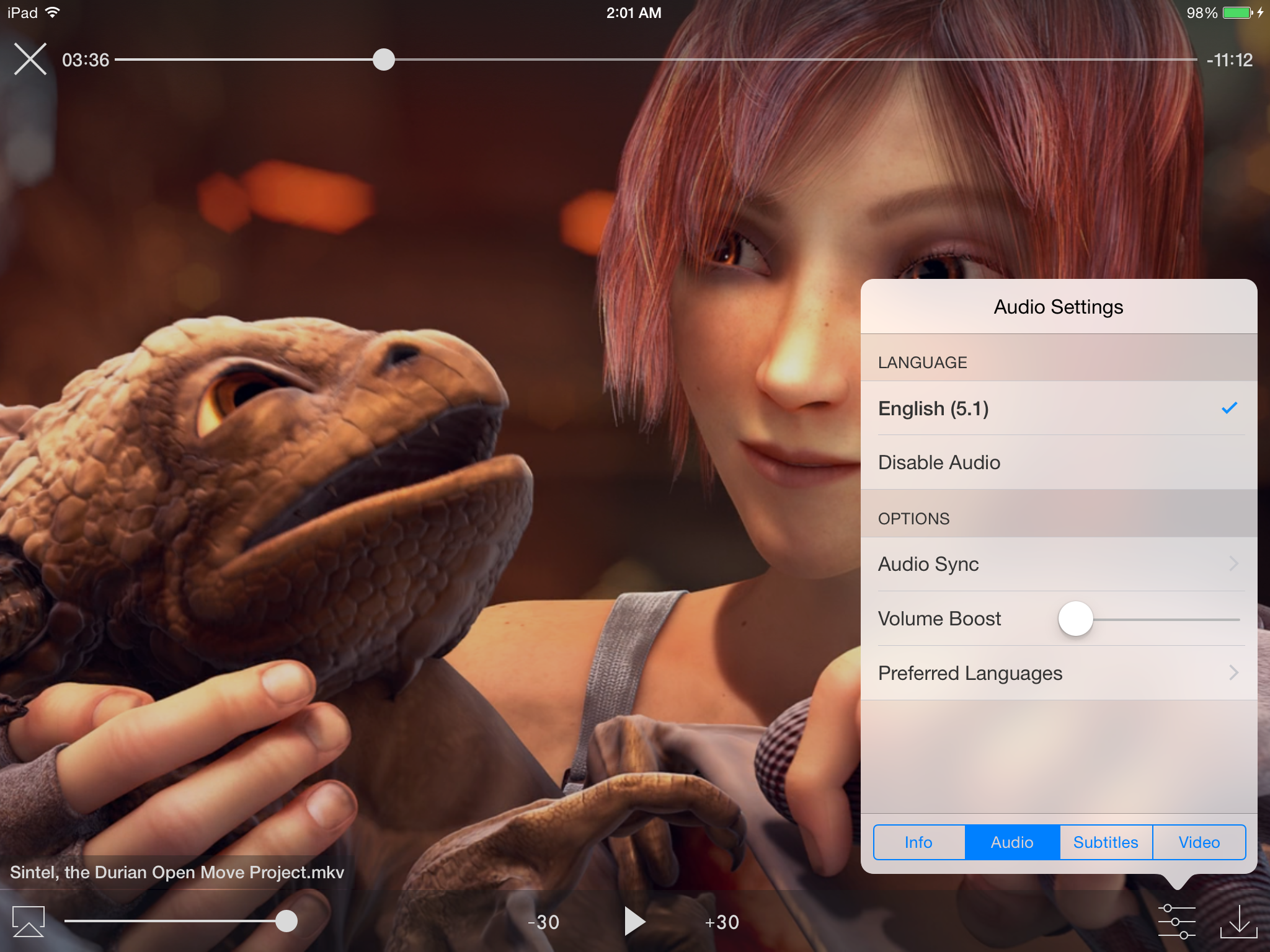Tap the battery indicator in status bar
1270x952 pixels.
click(x=1238, y=13)
